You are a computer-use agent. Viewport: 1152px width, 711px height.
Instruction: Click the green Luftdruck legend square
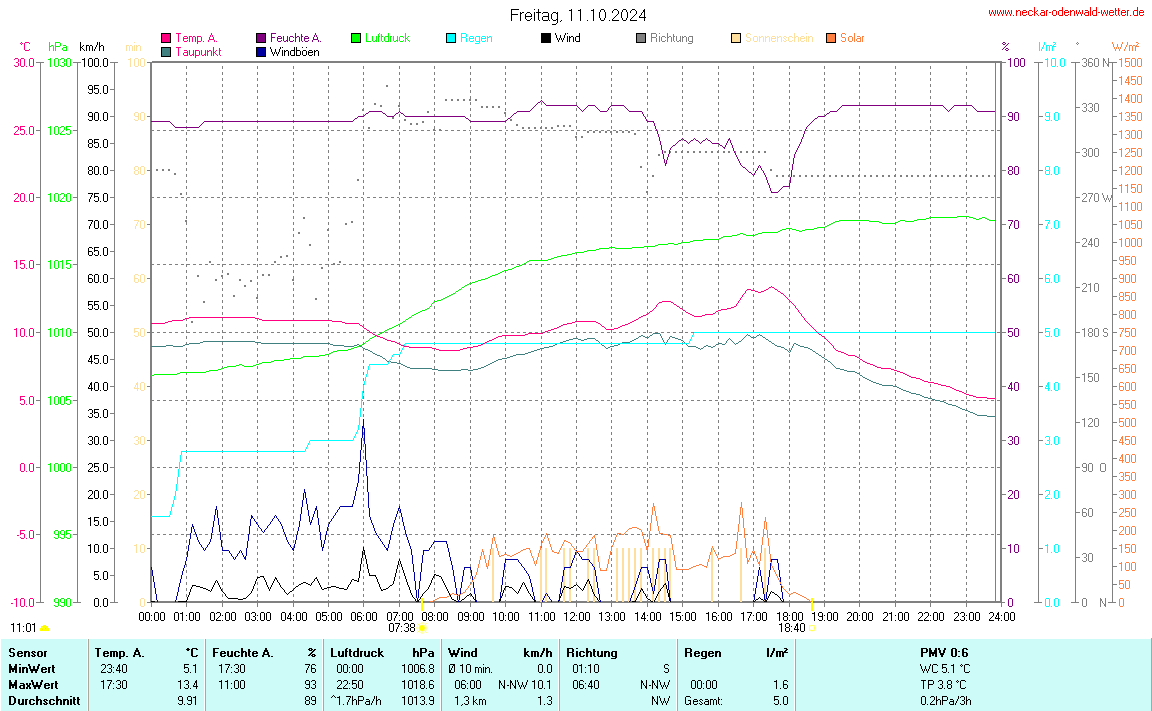[x=355, y=38]
